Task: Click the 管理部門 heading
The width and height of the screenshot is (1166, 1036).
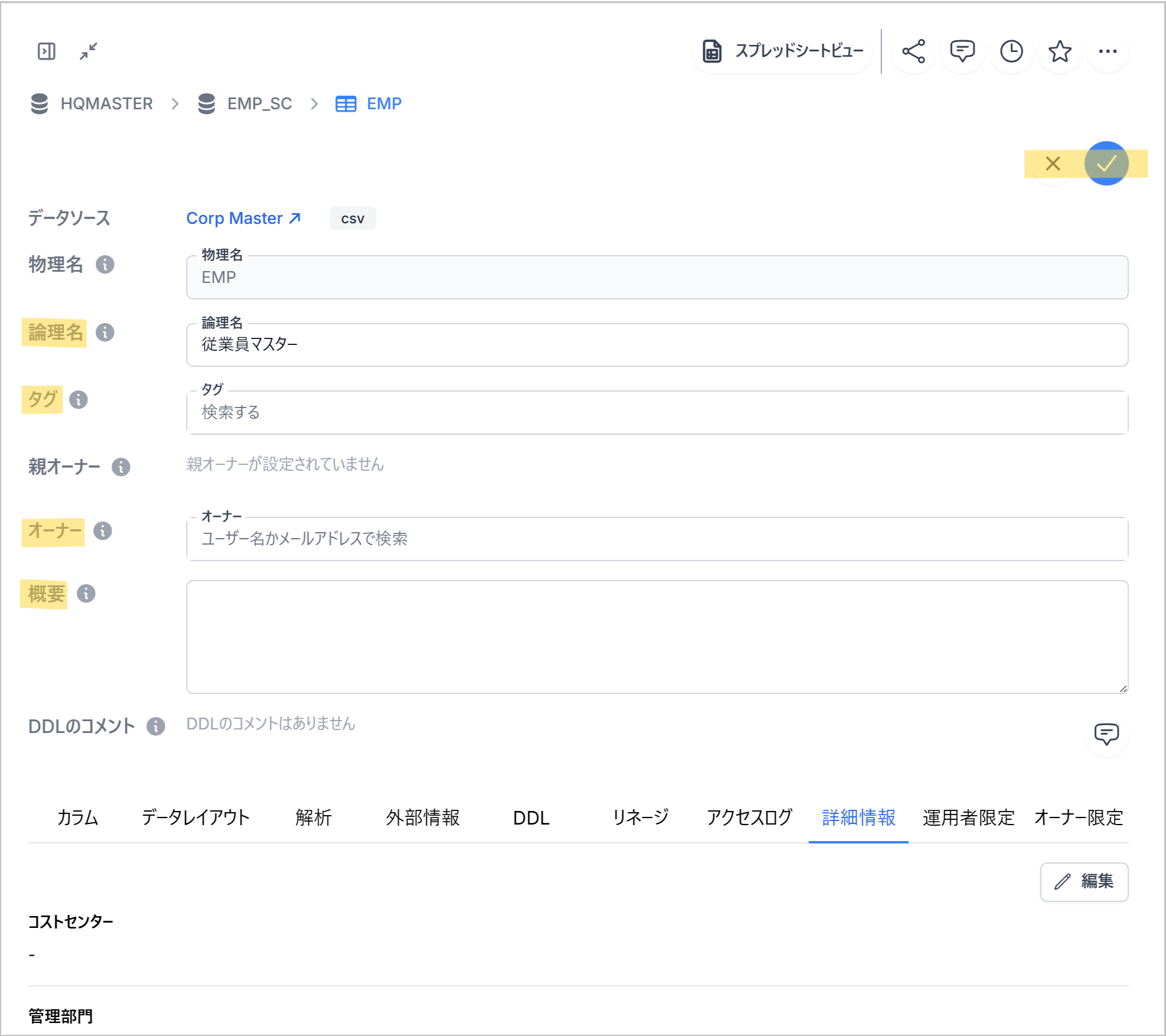Action: [60, 1017]
